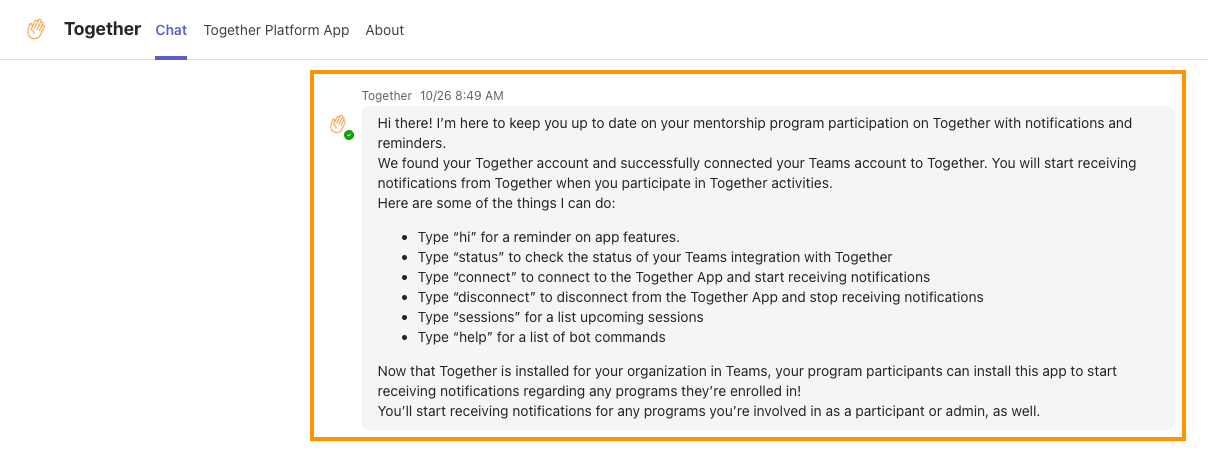Click the "Now that Together is installed" paragraph

tap(746, 371)
